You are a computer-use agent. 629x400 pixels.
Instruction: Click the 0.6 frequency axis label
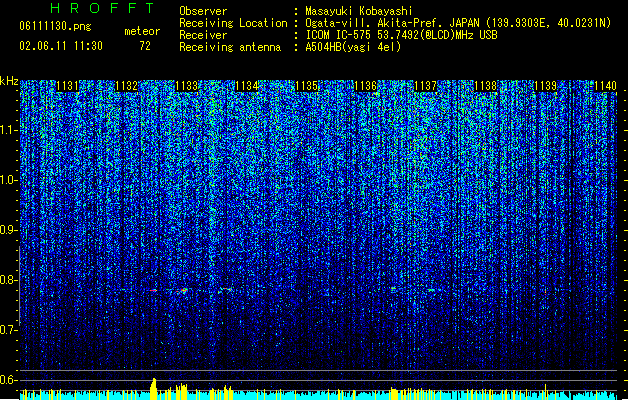pyautogui.click(x=8, y=380)
